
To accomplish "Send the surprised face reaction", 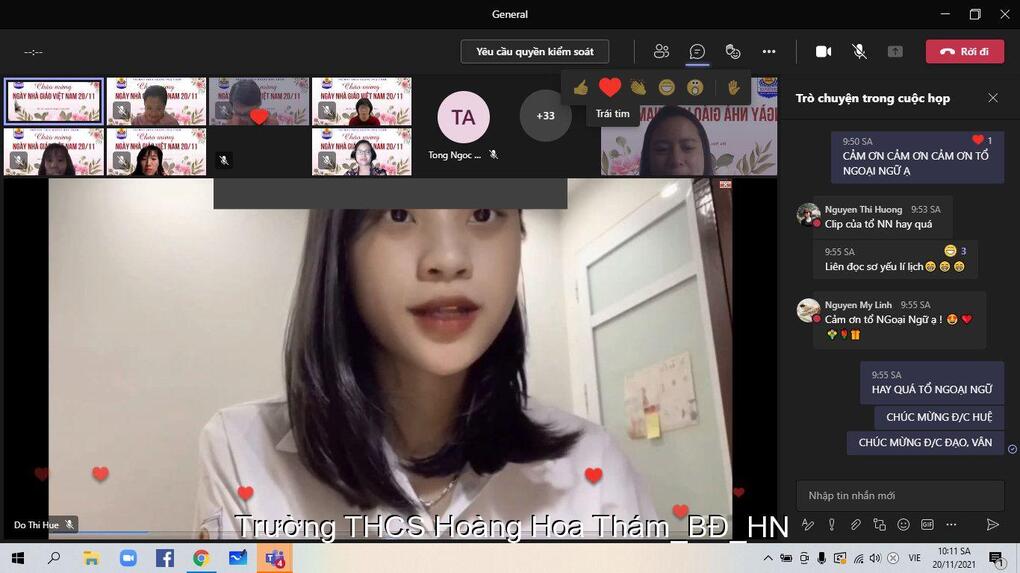I will (x=695, y=87).
